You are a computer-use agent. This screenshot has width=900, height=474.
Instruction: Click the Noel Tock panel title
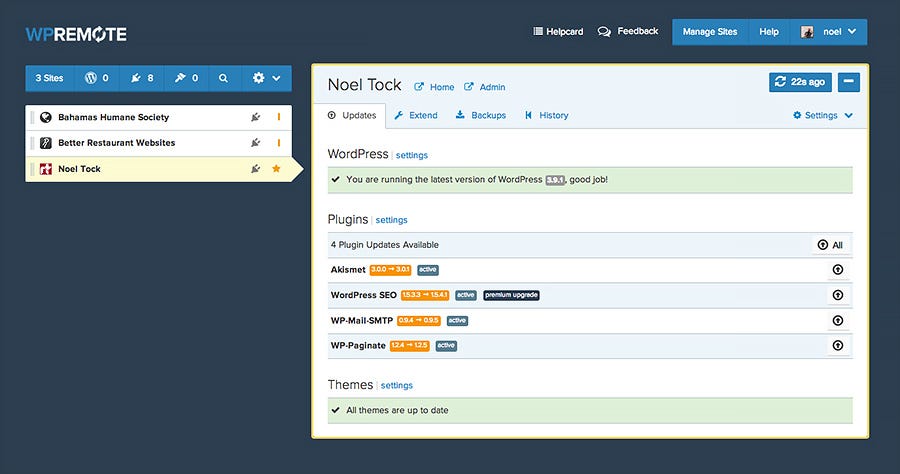(x=364, y=85)
